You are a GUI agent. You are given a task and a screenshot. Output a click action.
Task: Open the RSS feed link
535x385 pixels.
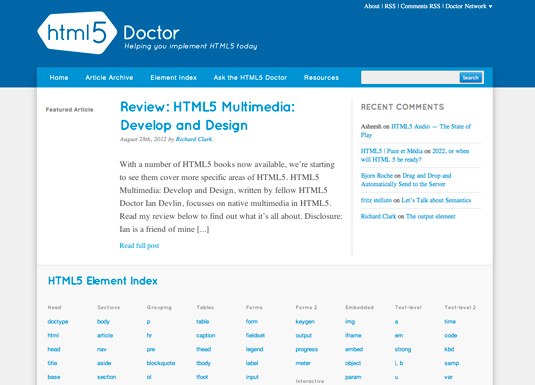point(390,6)
